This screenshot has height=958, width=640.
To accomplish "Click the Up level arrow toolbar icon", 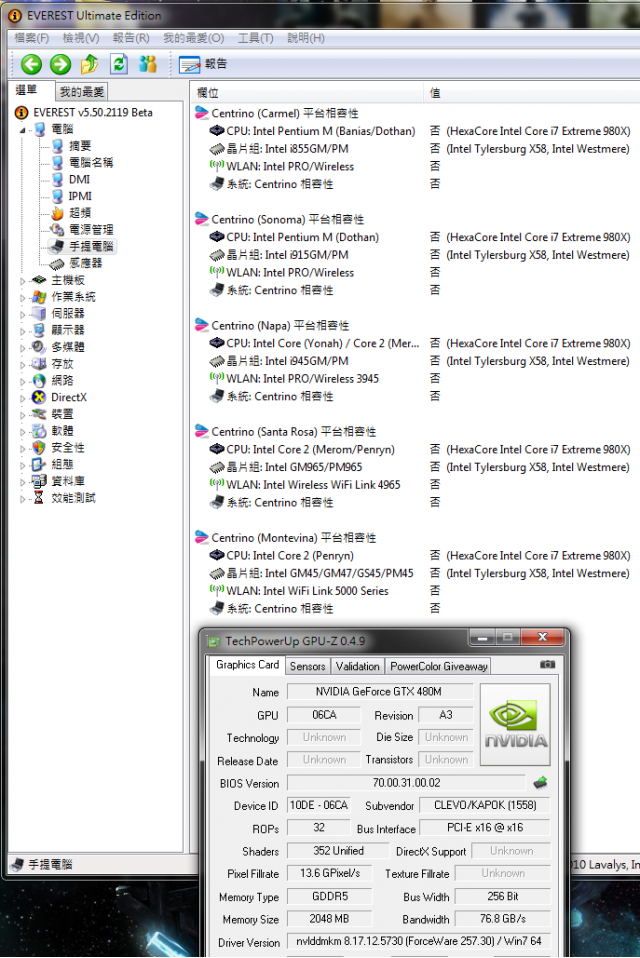I will (x=89, y=64).
